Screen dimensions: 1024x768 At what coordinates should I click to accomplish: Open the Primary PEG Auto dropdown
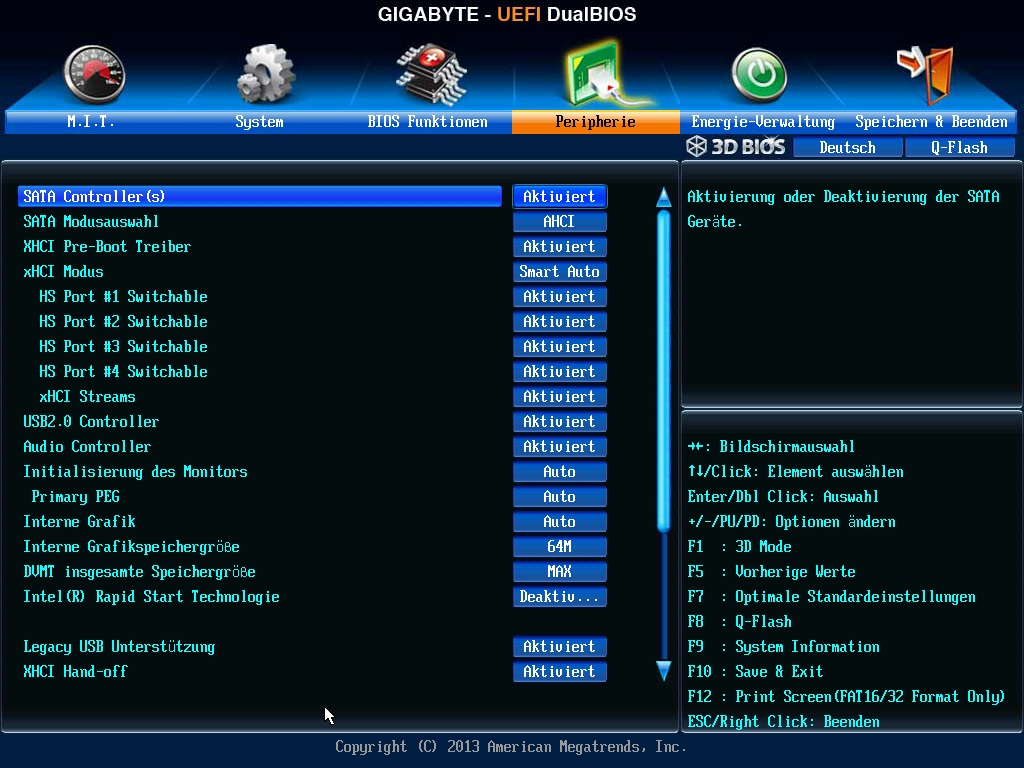[560, 497]
